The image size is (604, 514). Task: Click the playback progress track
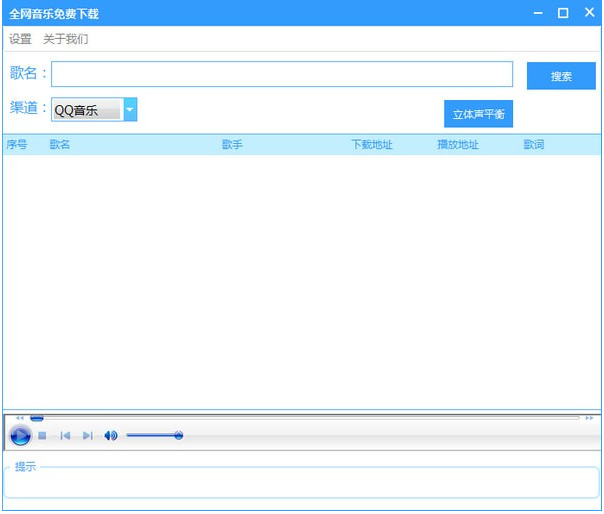point(305,418)
